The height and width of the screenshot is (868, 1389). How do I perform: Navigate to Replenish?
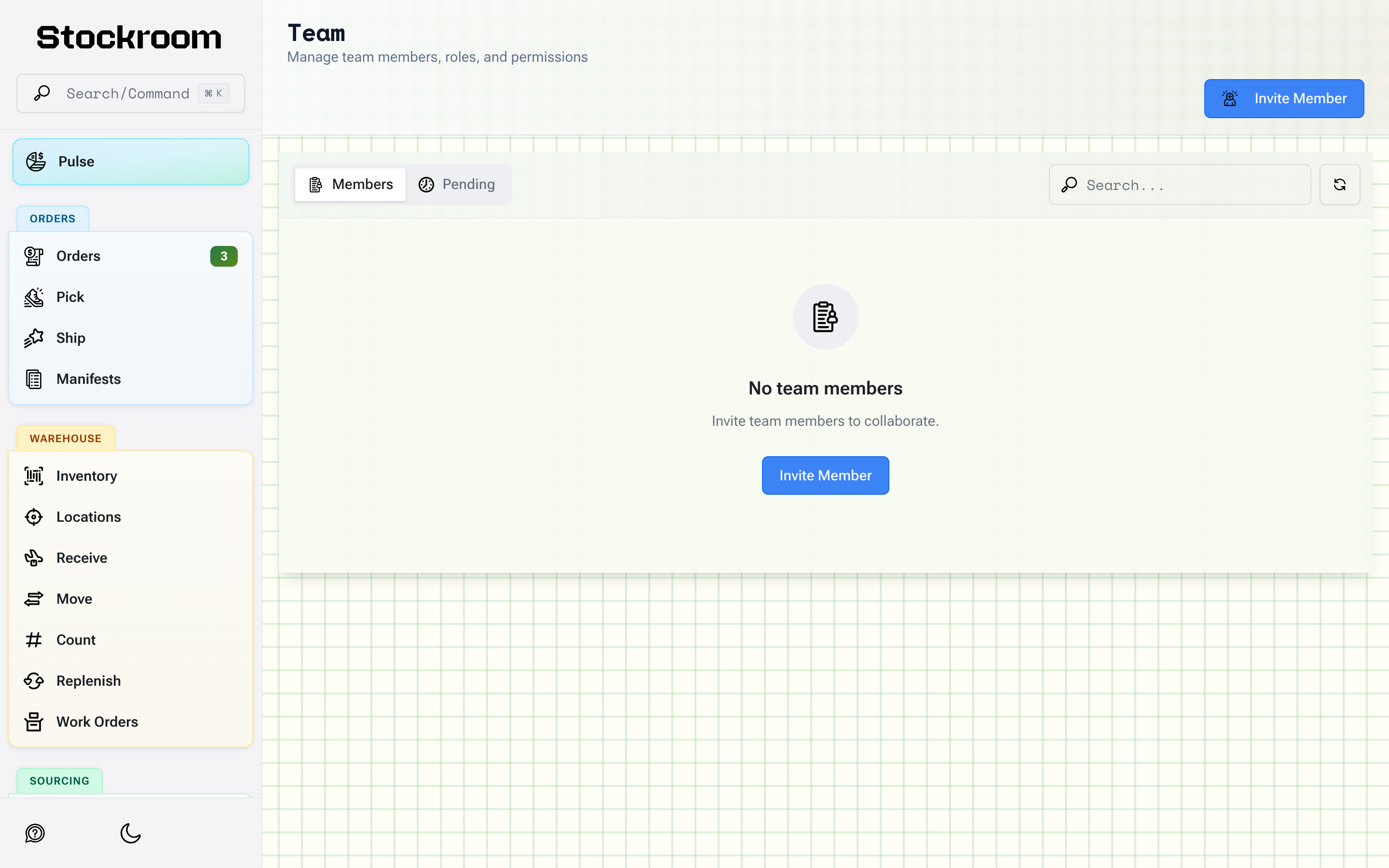(x=131, y=681)
